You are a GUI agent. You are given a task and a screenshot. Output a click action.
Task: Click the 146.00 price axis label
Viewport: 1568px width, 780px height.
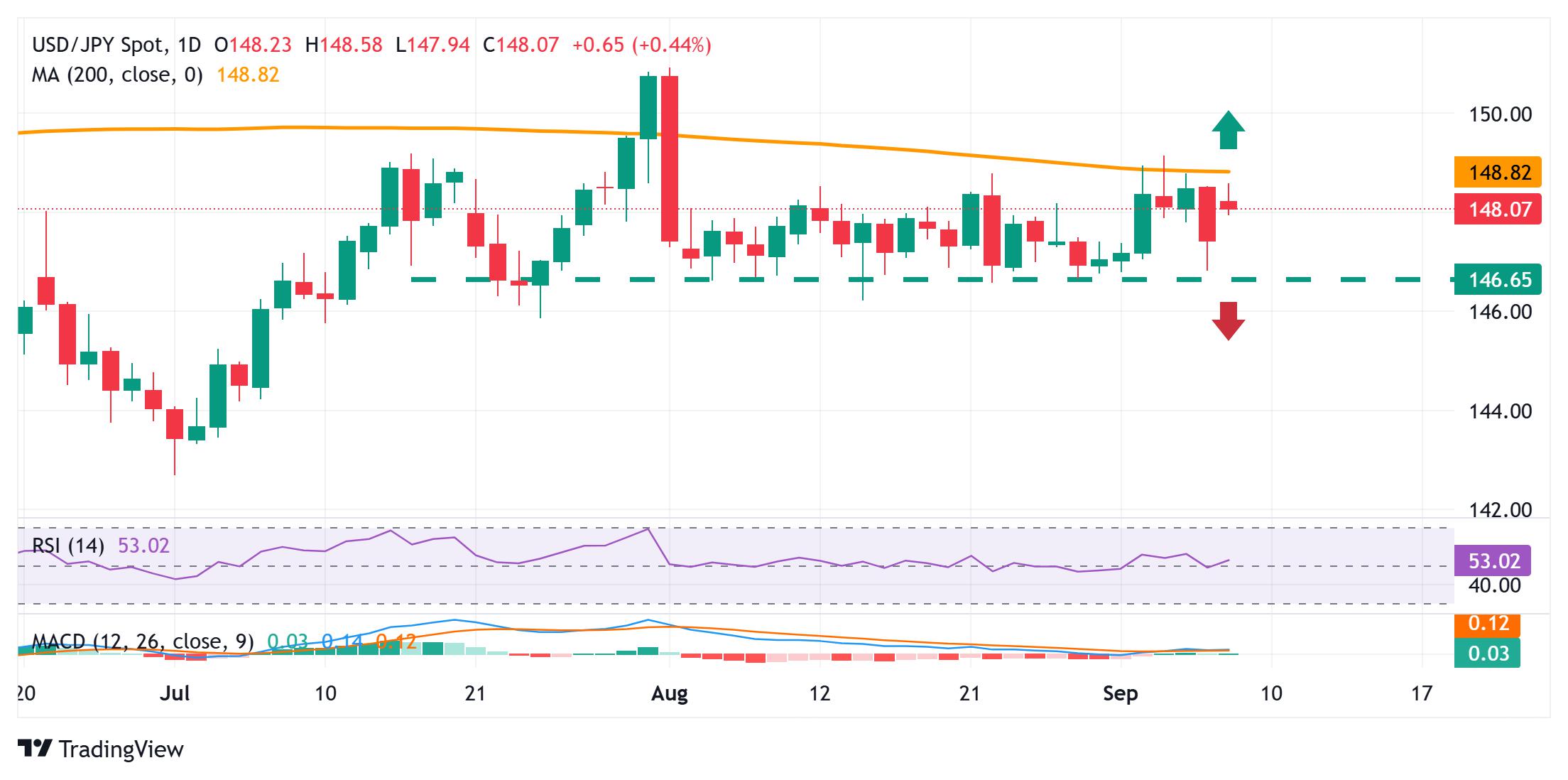point(1500,311)
